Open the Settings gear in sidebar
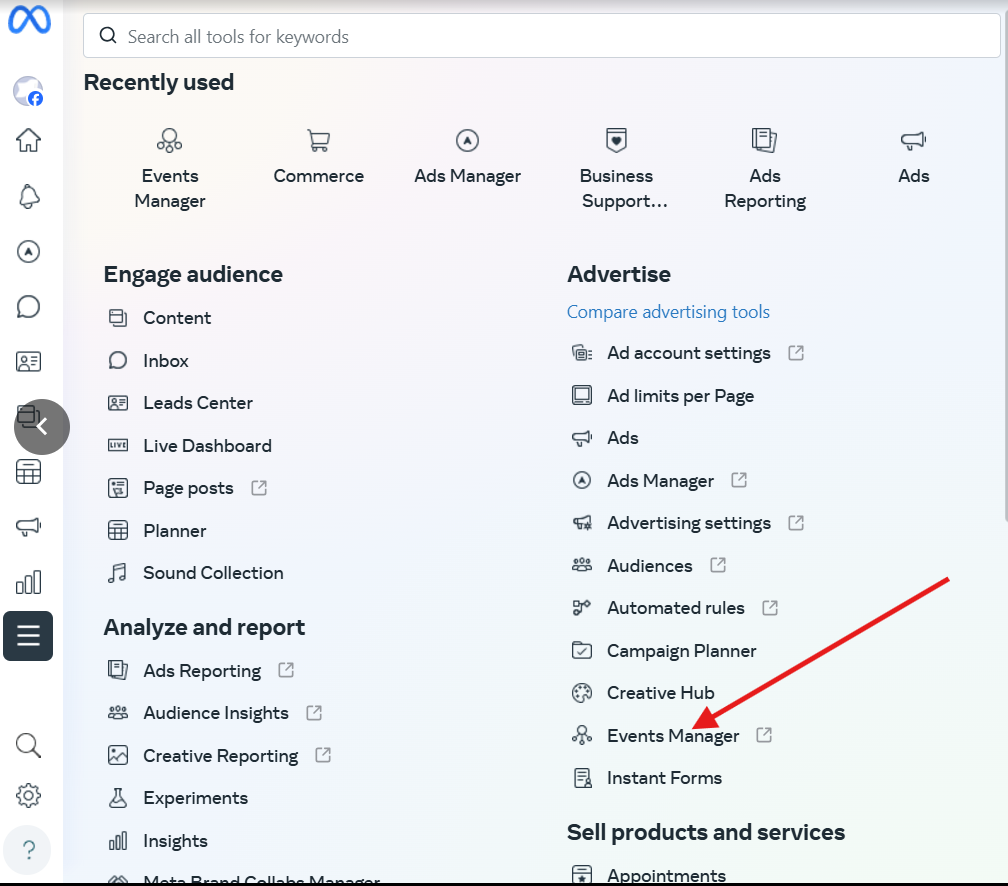 28,796
